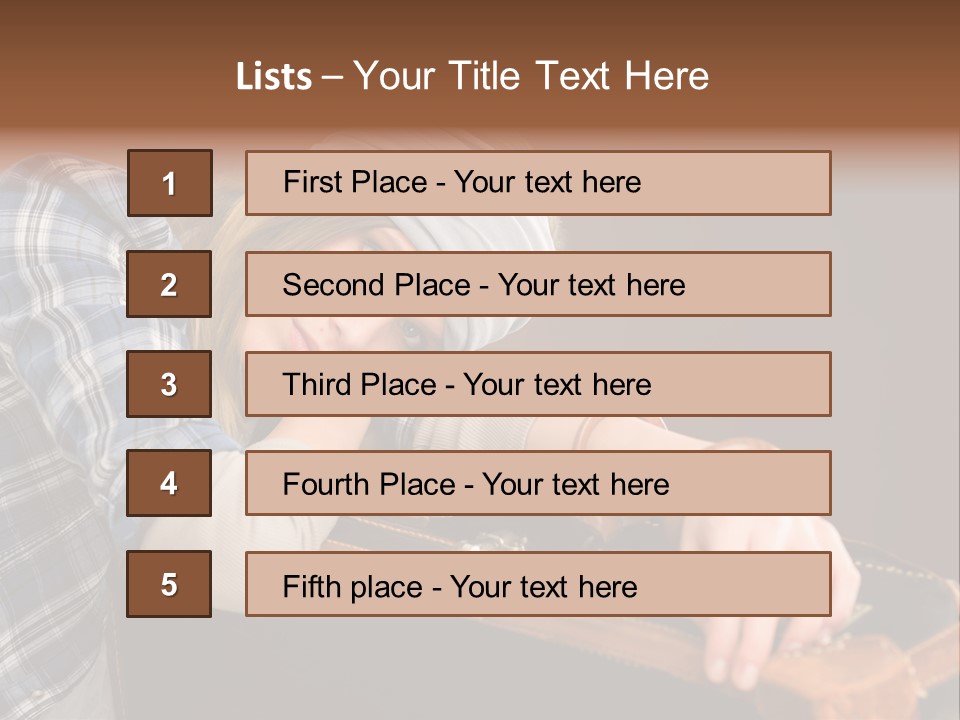Click the words First Place
The width and height of the screenshot is (960, 720).
(355, 182)
